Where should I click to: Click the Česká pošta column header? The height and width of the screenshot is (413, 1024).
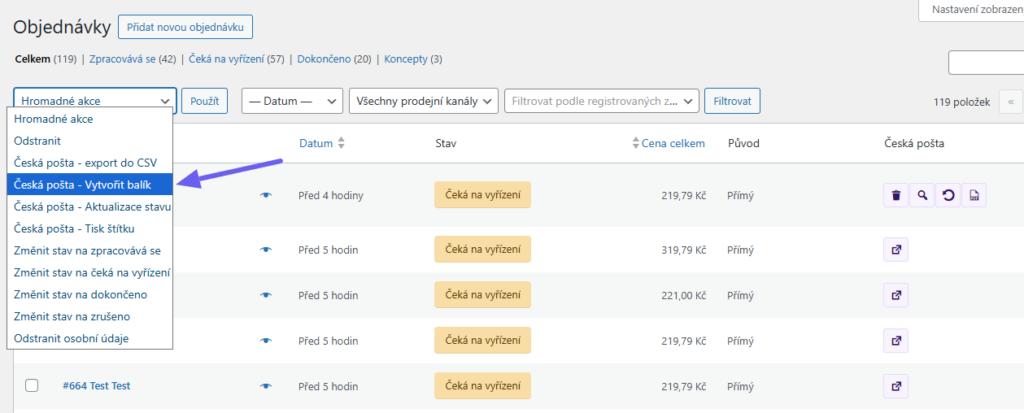(x=914, y=143)
